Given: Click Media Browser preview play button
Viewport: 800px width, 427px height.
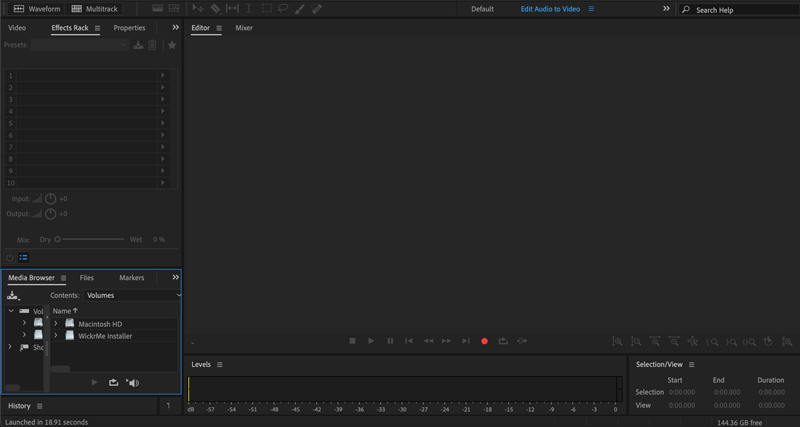Looking at the screenshot, I should click(94, 383).
